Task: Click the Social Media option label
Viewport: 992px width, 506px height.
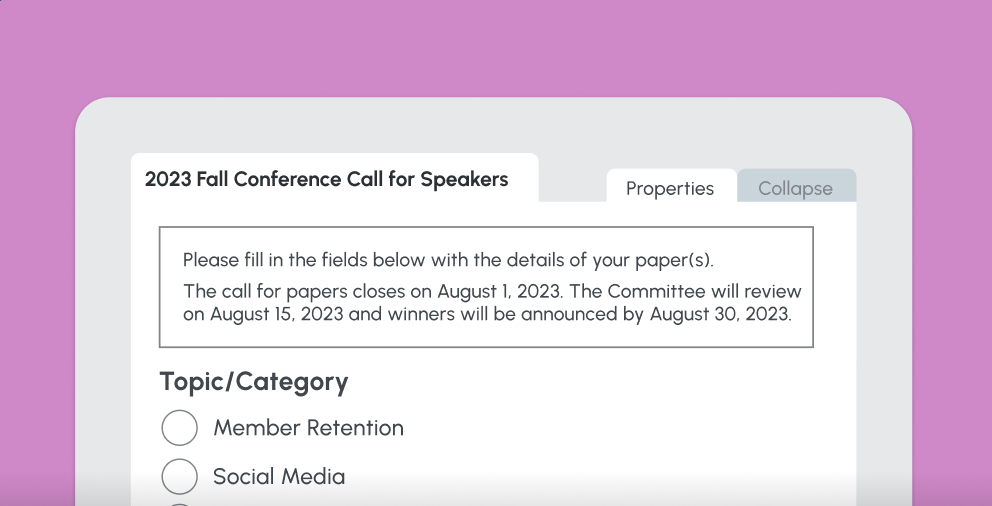Action: click(x=279, y=477)
